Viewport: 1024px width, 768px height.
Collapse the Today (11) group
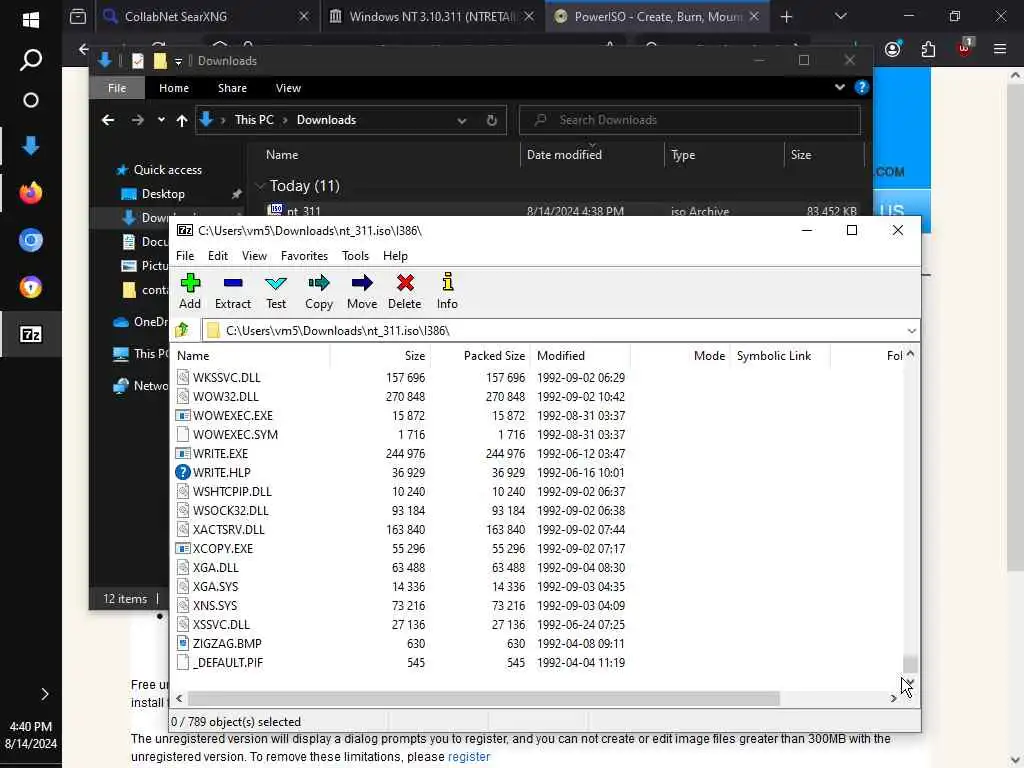tap(259, 186)
